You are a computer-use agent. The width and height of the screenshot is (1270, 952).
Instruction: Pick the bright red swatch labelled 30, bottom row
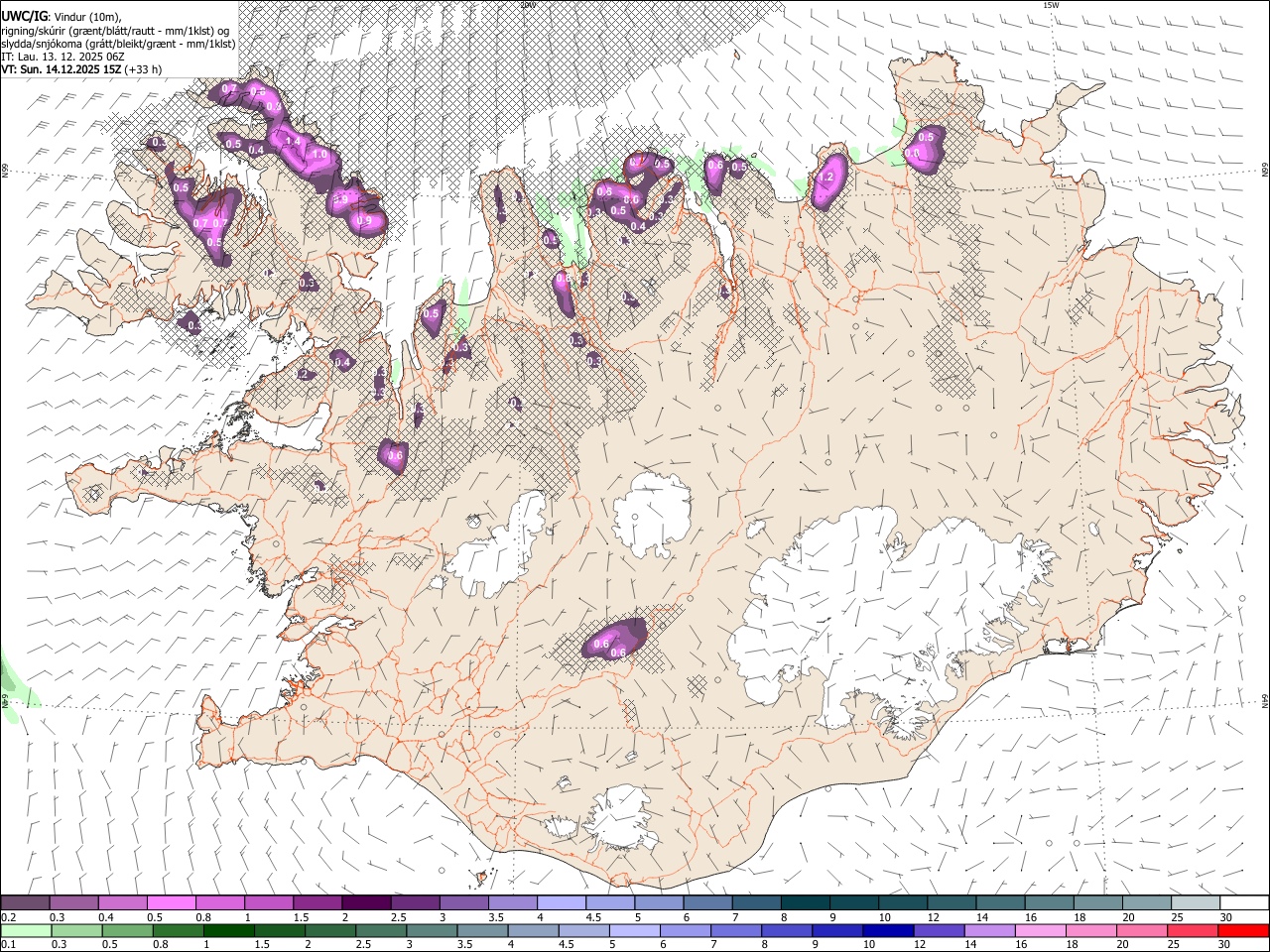pyautogui.click(x=1243, y=930)
